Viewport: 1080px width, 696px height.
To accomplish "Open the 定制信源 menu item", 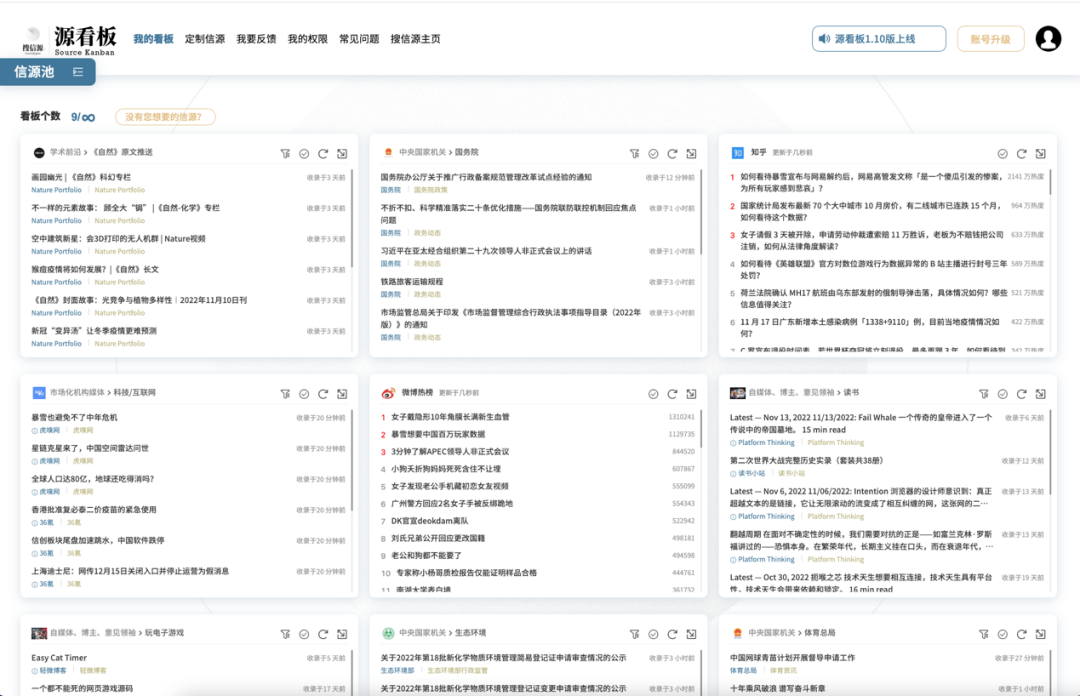I will [x=205, y=39].
